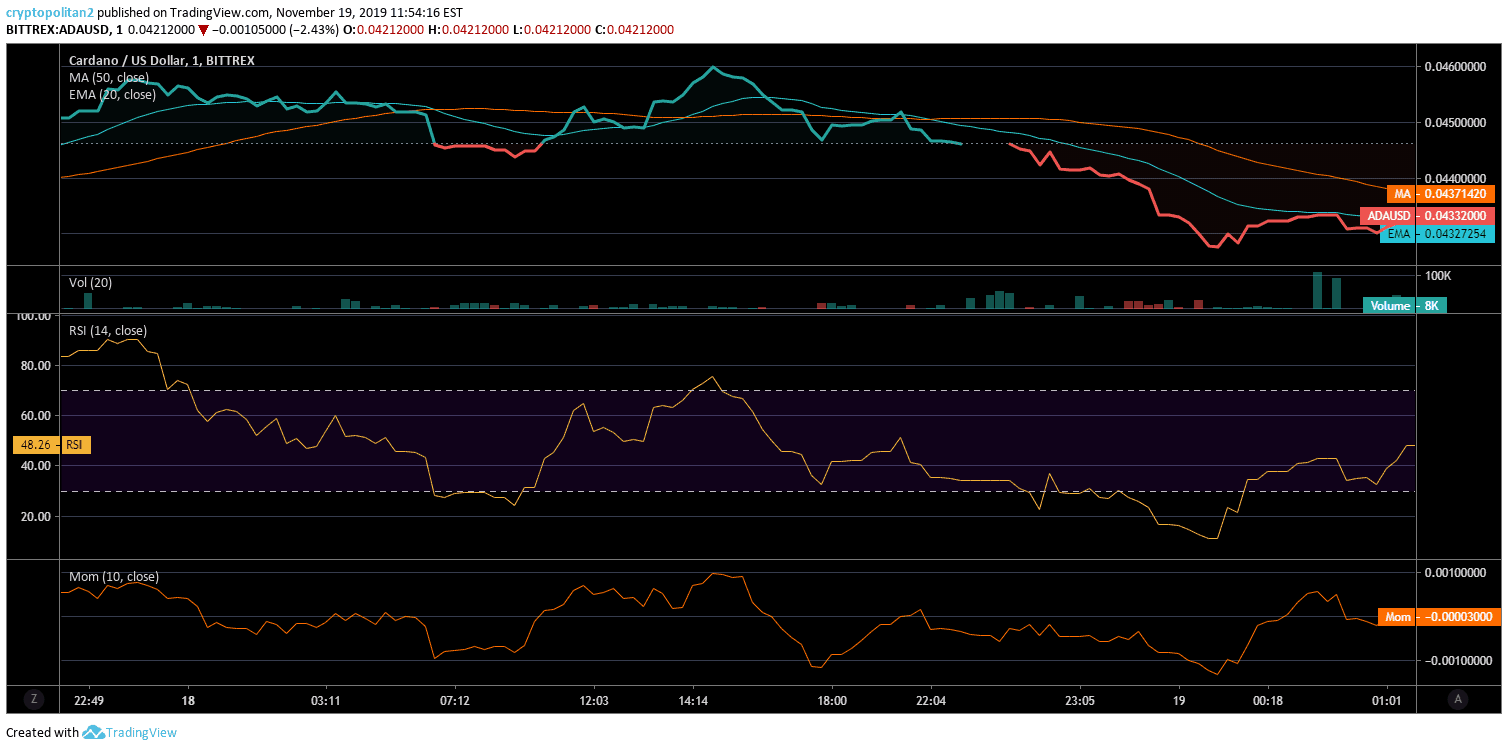The height and width of the screenshot is (750, 1508).
Task: Click the 'Created with' TradingView wordmark
Action: coord(142,733)
